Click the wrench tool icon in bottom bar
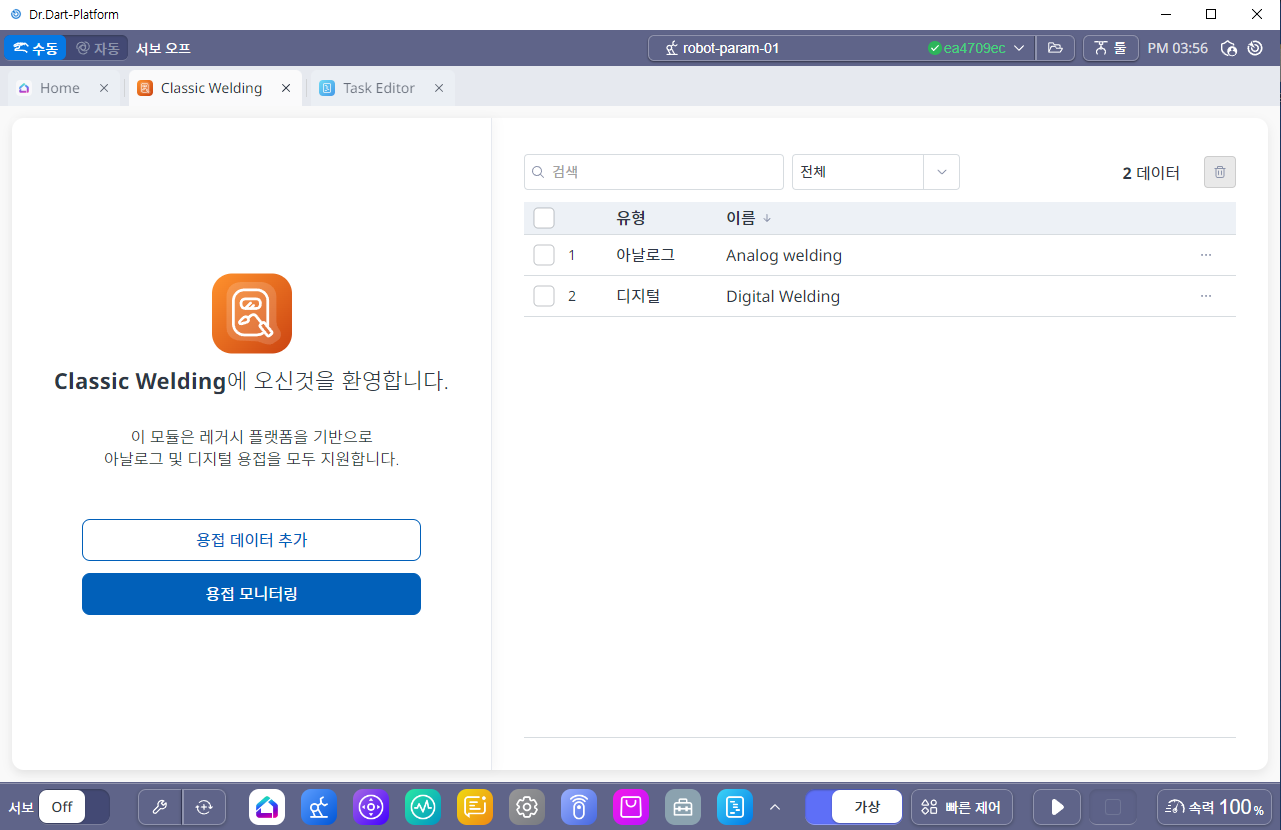 click(160, 807)
